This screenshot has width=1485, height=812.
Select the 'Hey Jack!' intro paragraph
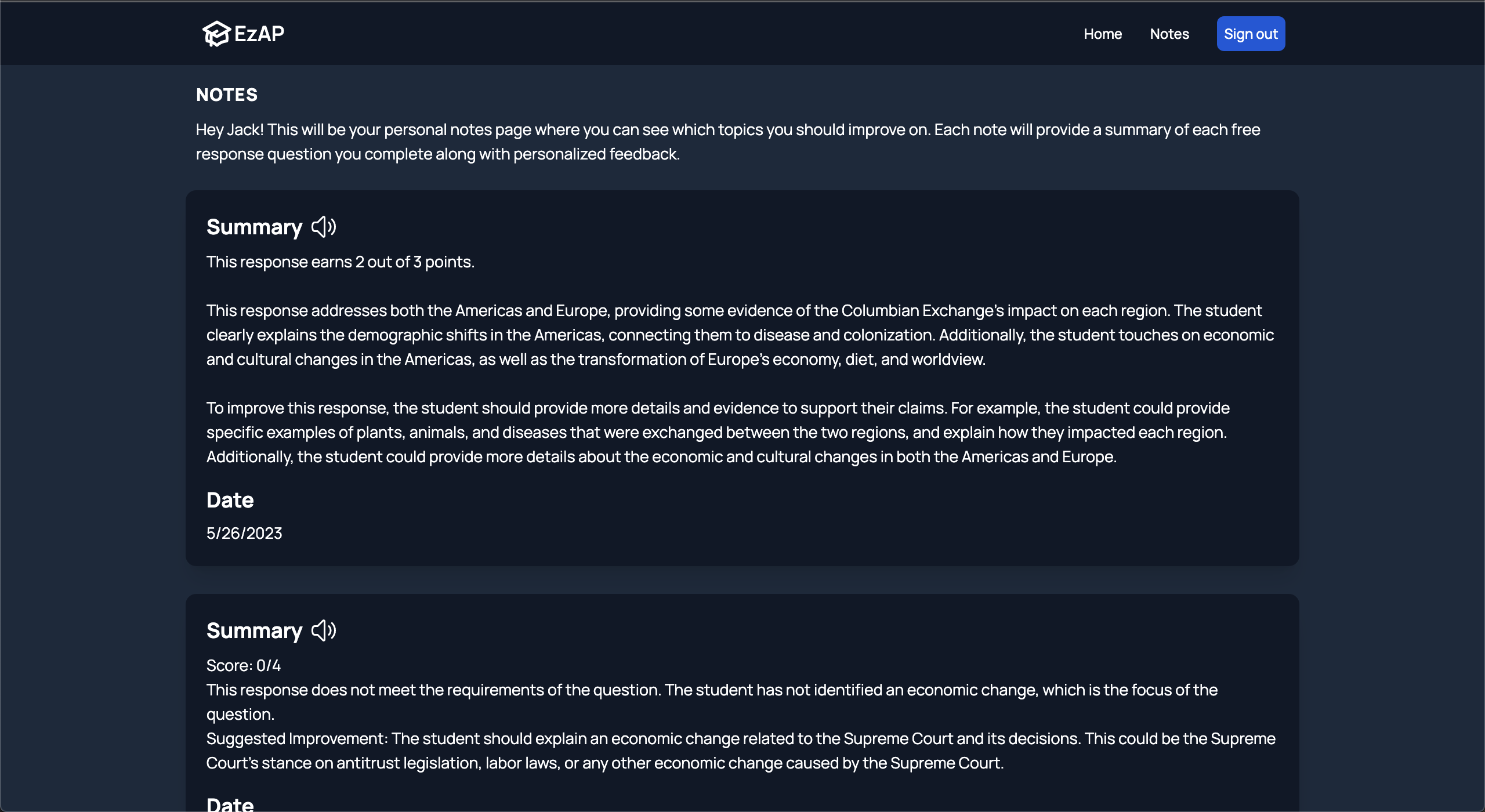(727, 142)
